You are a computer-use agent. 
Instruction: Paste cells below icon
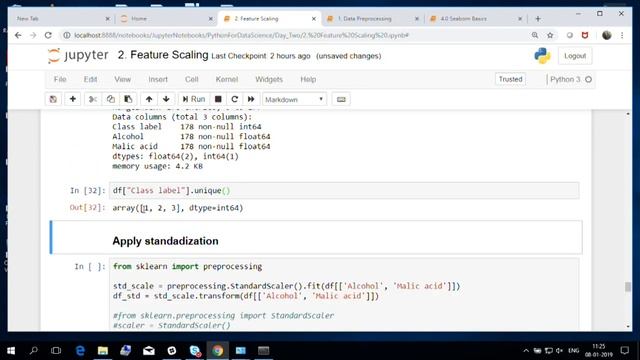[x=128, y=99]
